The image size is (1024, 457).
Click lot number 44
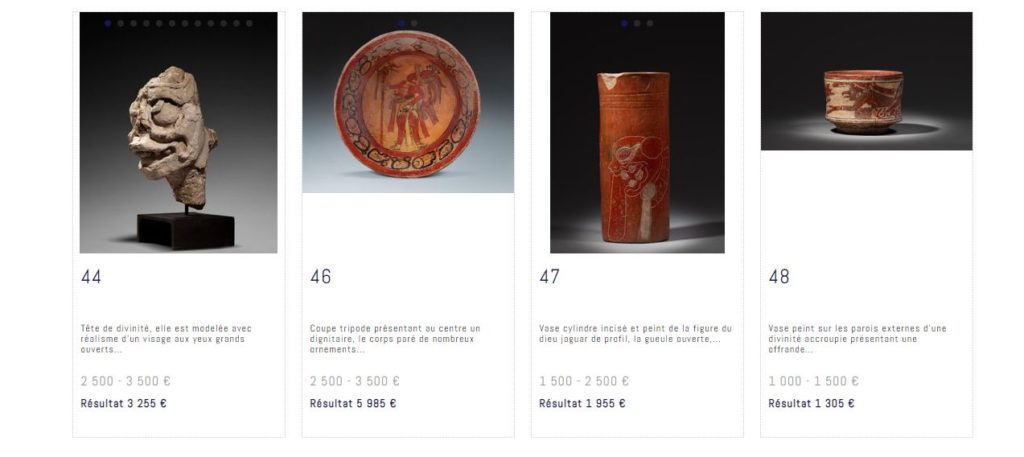tap(91, 277)
